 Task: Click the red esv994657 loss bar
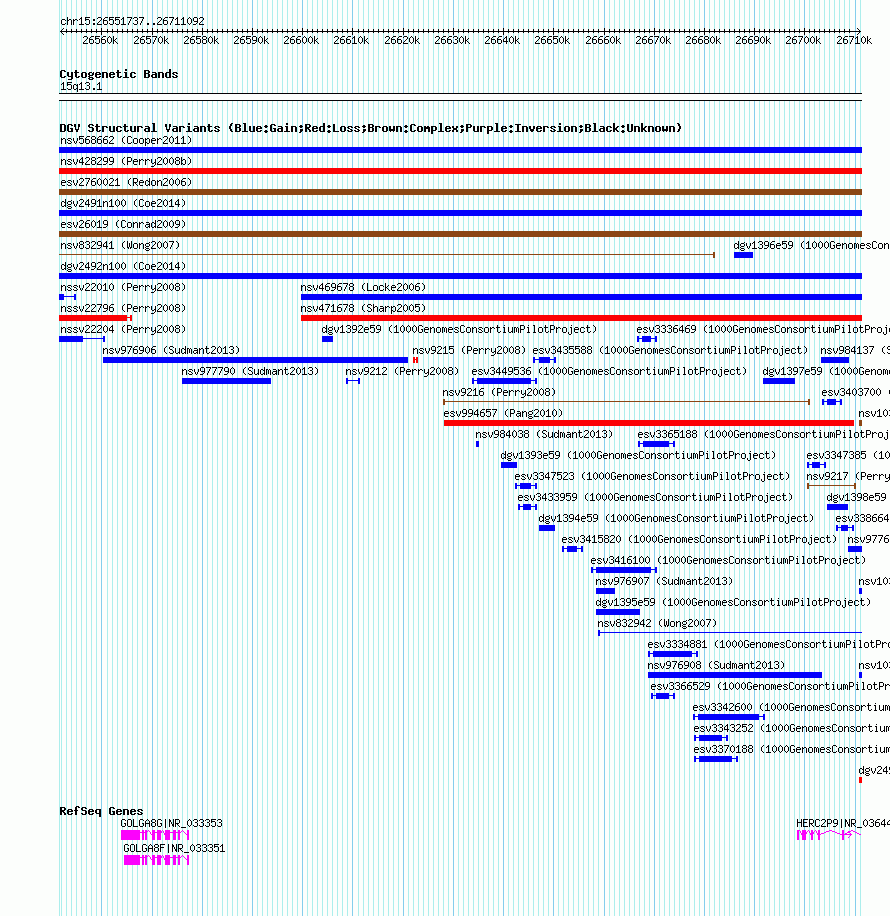[649, 423]
